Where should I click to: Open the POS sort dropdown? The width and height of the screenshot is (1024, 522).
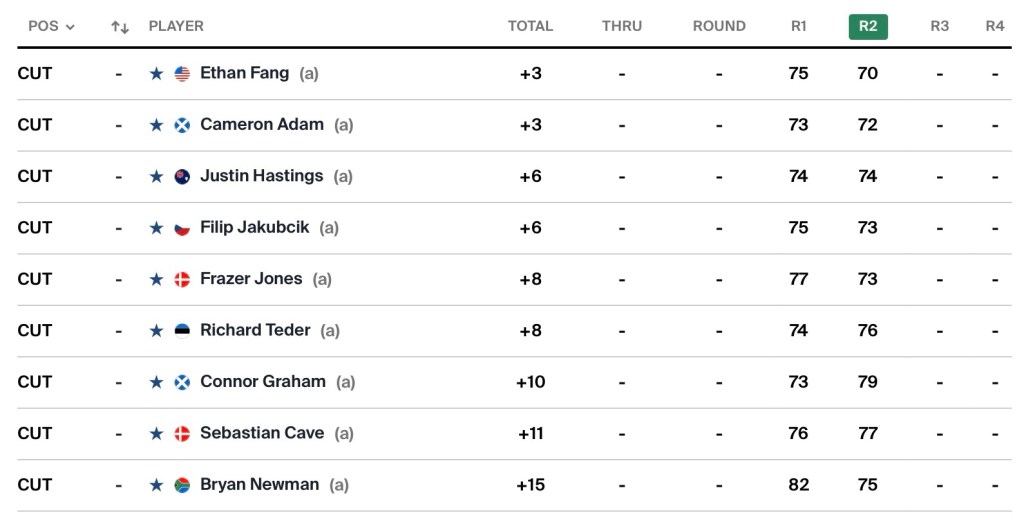coord(51,26)
